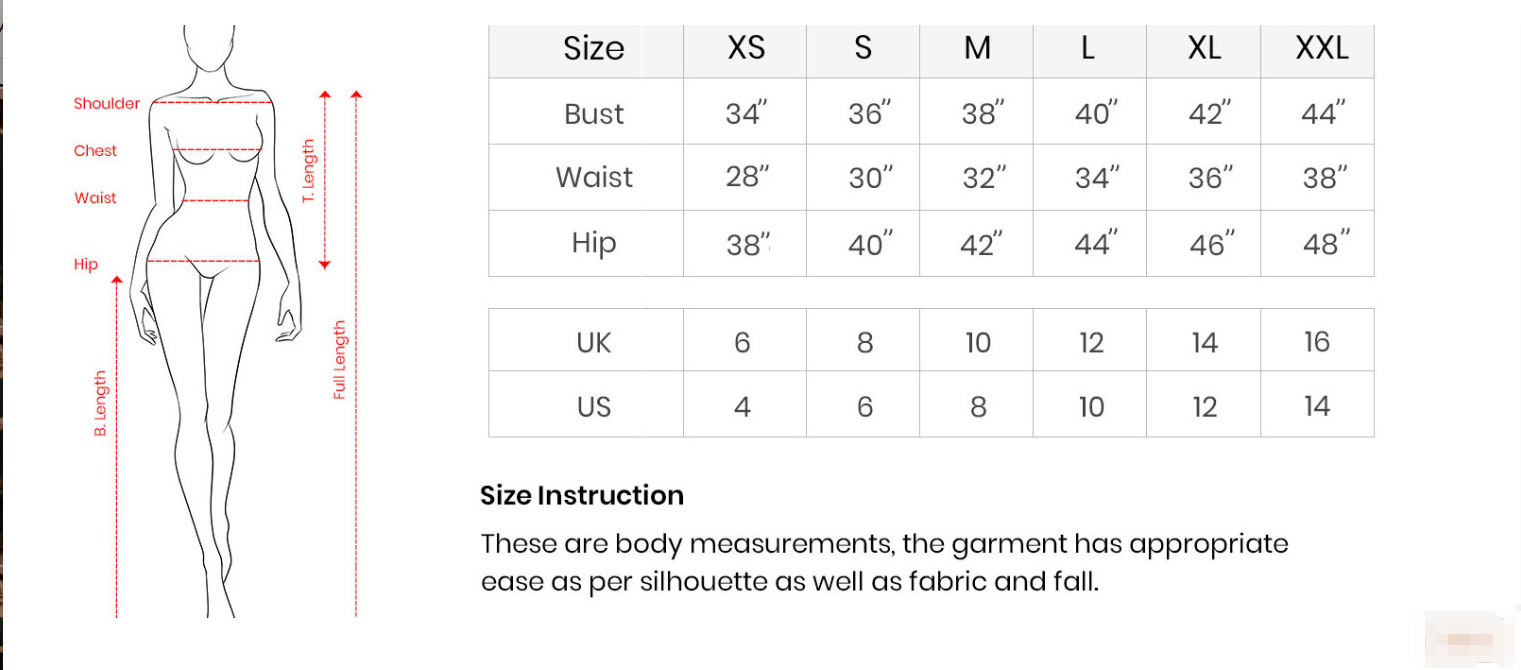This screenshot has height=670, width=1521.
Task: Click the T. Length vertical label
Action: (x=308, y=172)
